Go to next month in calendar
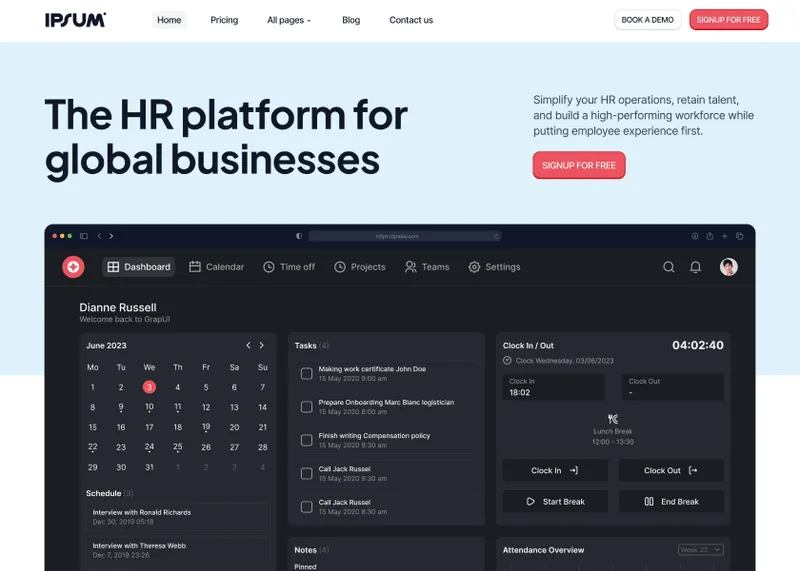Viewport: 800px width, 571px height. click(262, 345)
